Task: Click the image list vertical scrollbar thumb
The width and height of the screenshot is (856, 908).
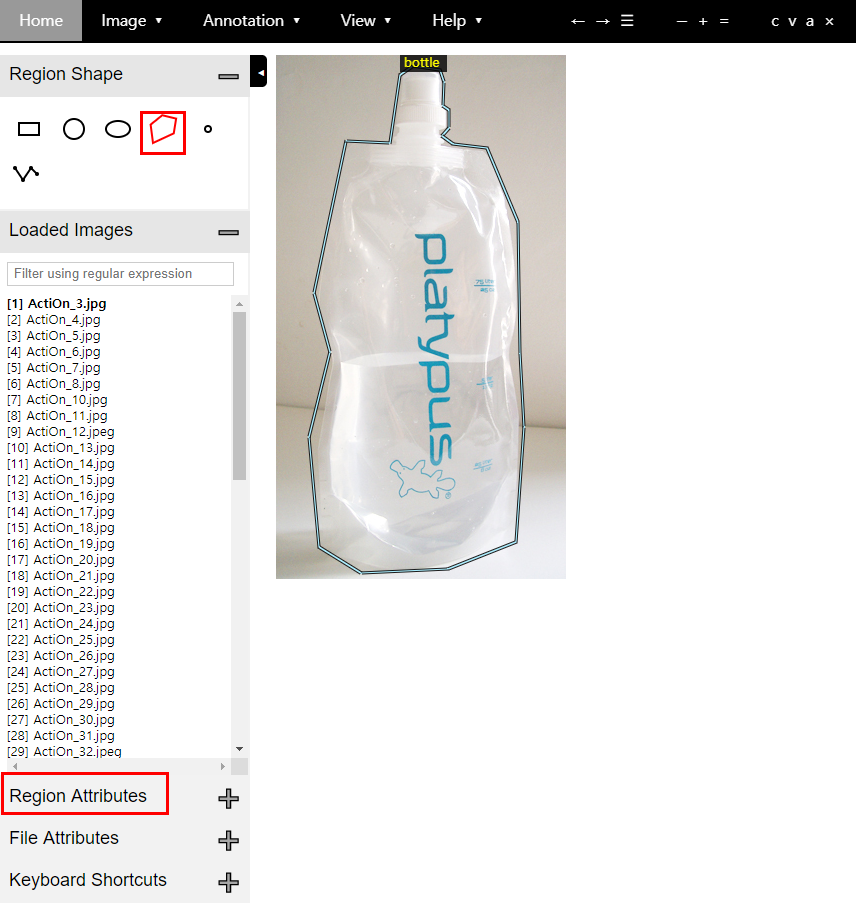Action: 239,396
